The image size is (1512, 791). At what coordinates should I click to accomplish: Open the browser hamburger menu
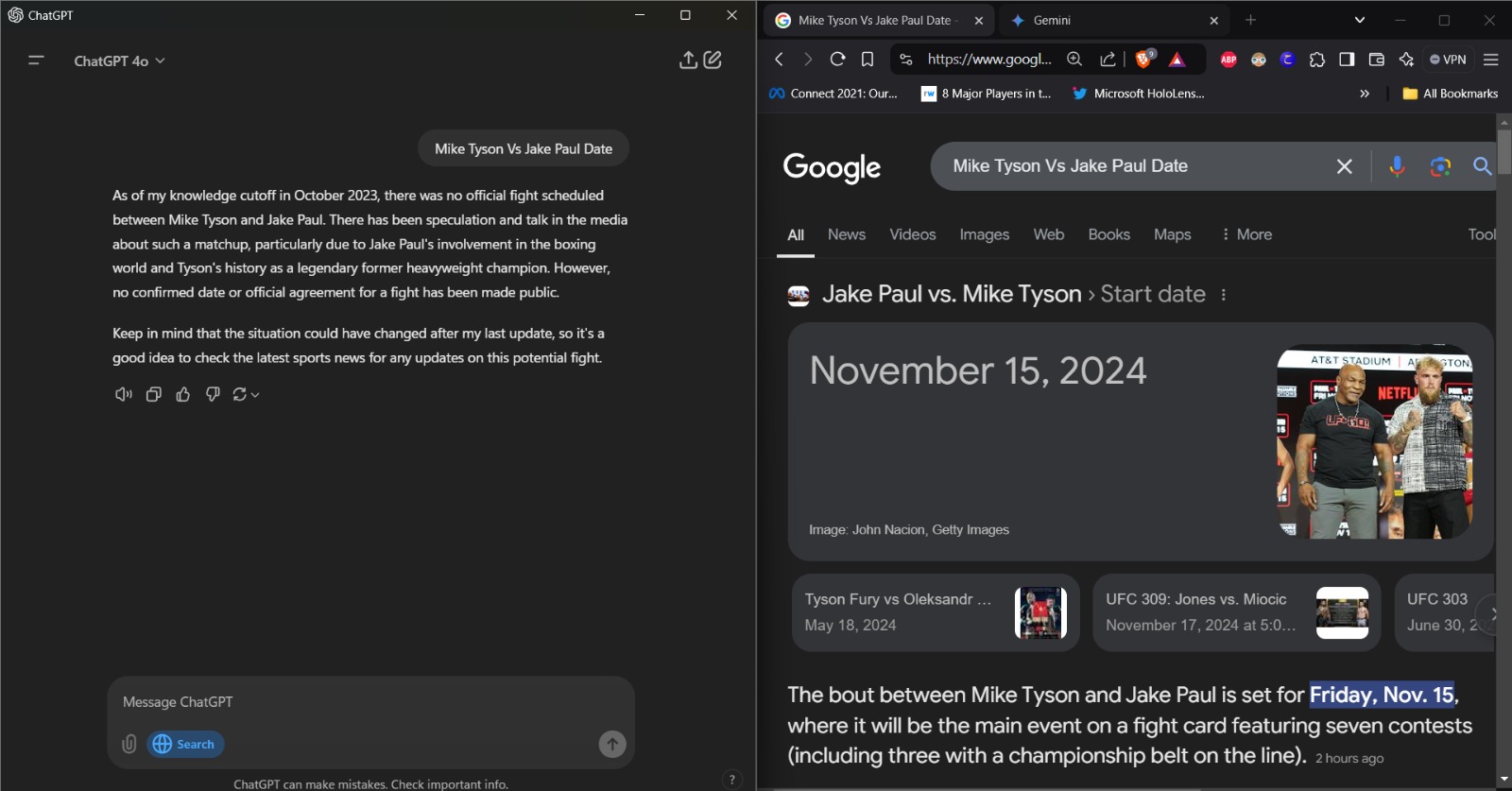[1491, 60]
